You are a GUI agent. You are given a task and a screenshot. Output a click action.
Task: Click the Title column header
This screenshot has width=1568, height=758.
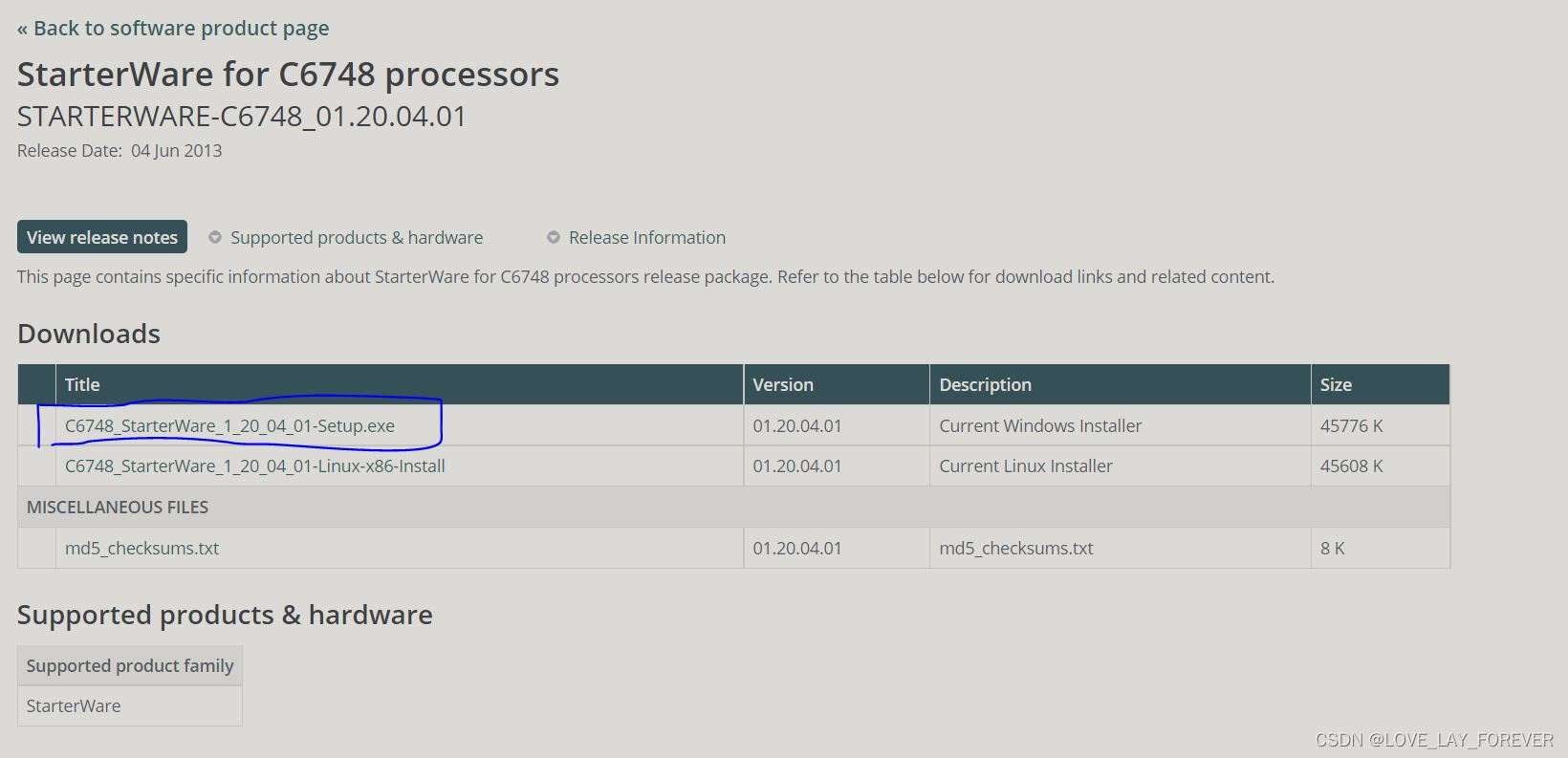pos(400,384)
